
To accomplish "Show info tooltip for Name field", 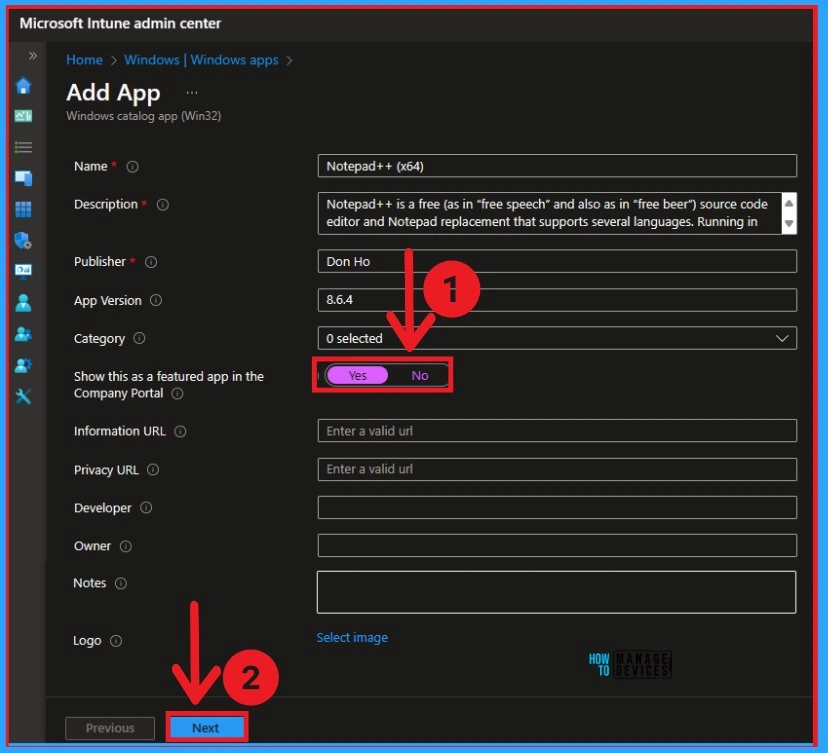I will click(x=133, y=167).
